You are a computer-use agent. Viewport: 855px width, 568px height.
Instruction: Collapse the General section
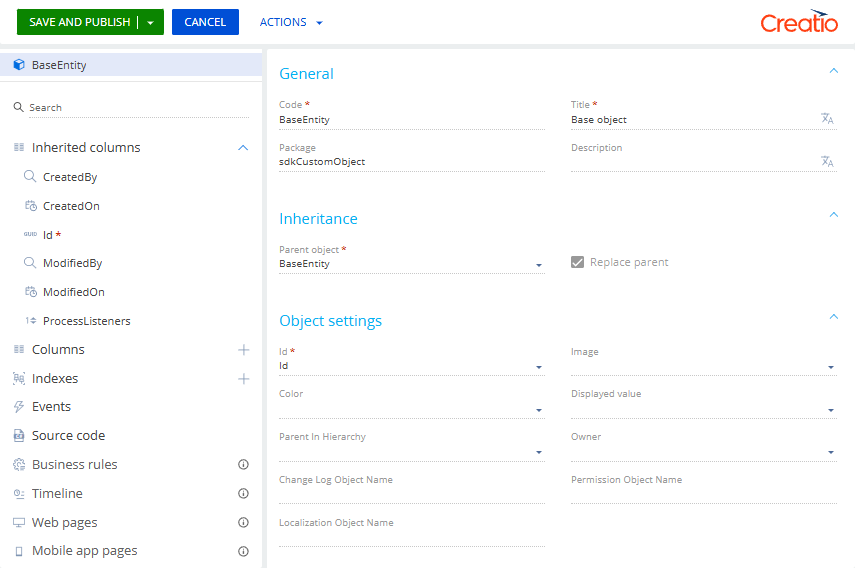point(833,71)
